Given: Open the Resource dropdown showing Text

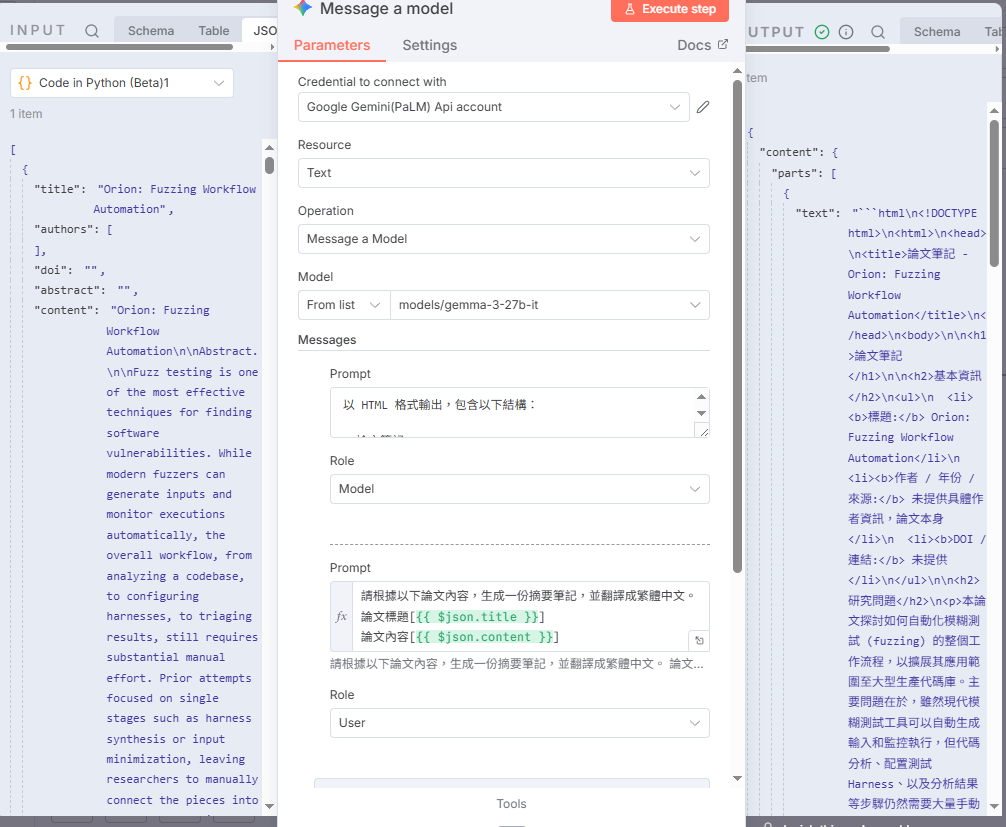Looking at the screenshot, I should point(504,173).
